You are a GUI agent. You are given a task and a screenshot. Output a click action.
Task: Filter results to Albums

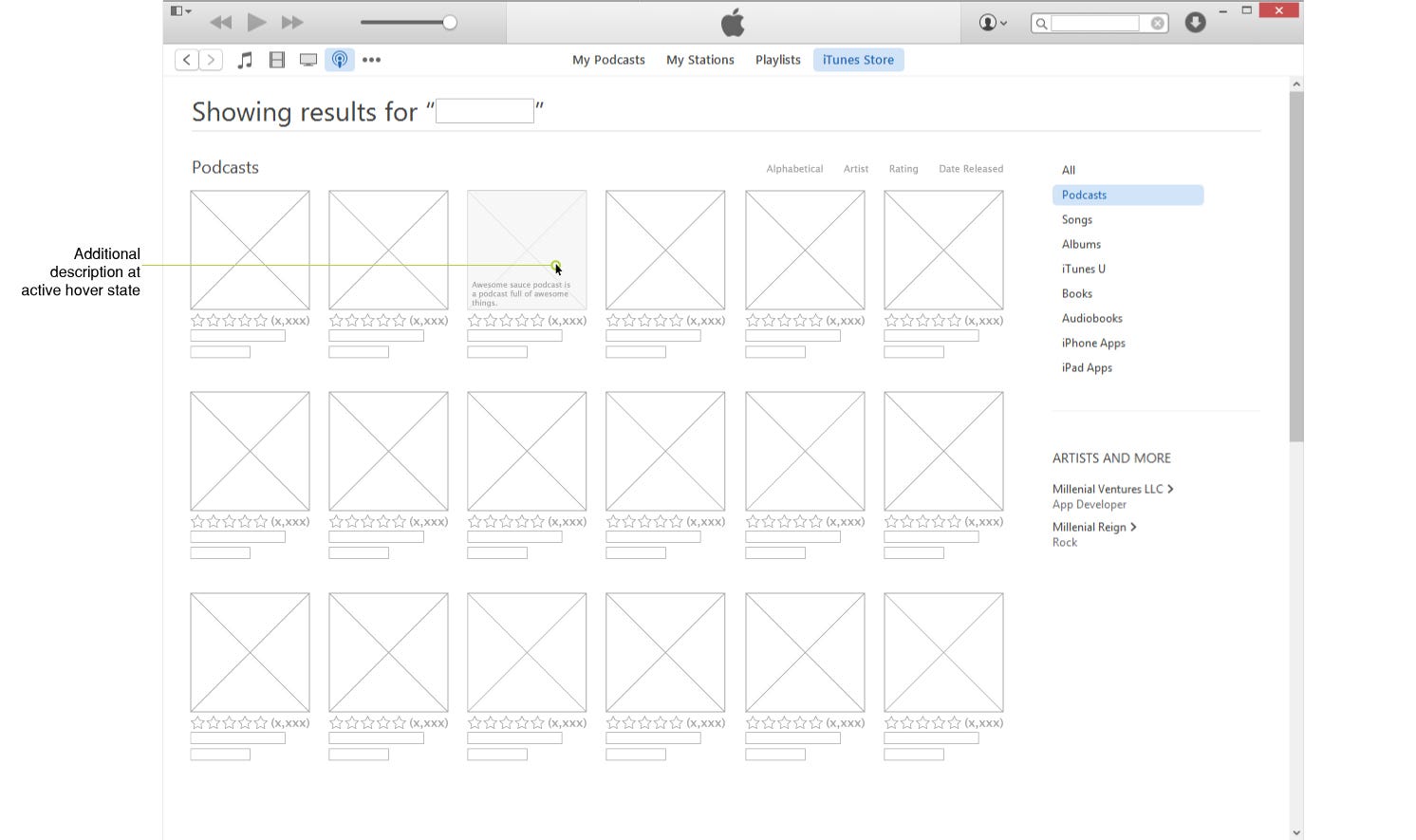click(x=1081, y=244)
